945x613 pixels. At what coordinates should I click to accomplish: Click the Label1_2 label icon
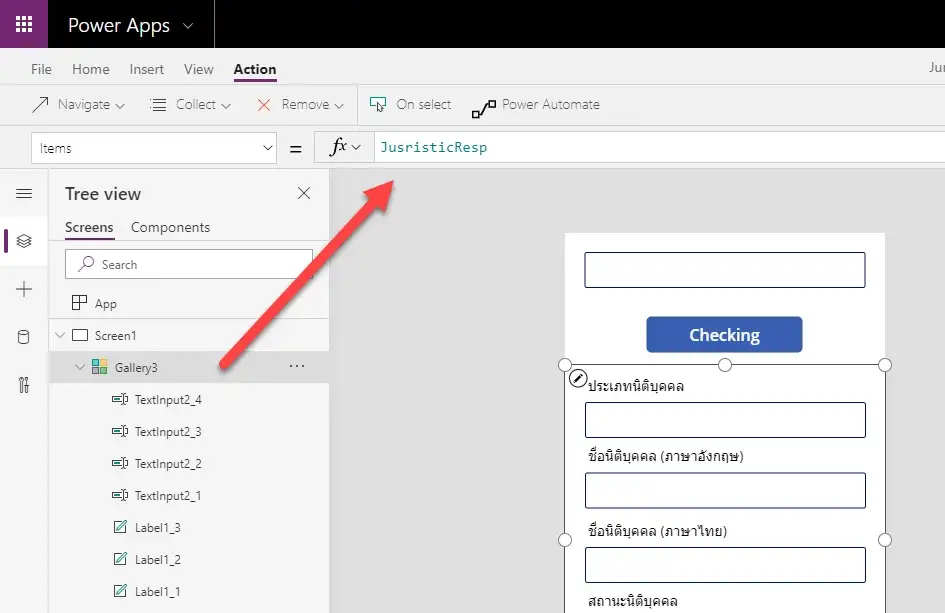pos(120,558)
